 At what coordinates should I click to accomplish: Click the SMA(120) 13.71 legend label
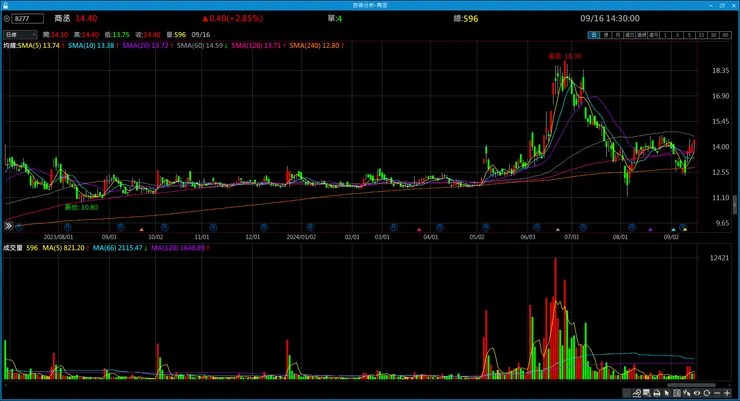[256, 45]
